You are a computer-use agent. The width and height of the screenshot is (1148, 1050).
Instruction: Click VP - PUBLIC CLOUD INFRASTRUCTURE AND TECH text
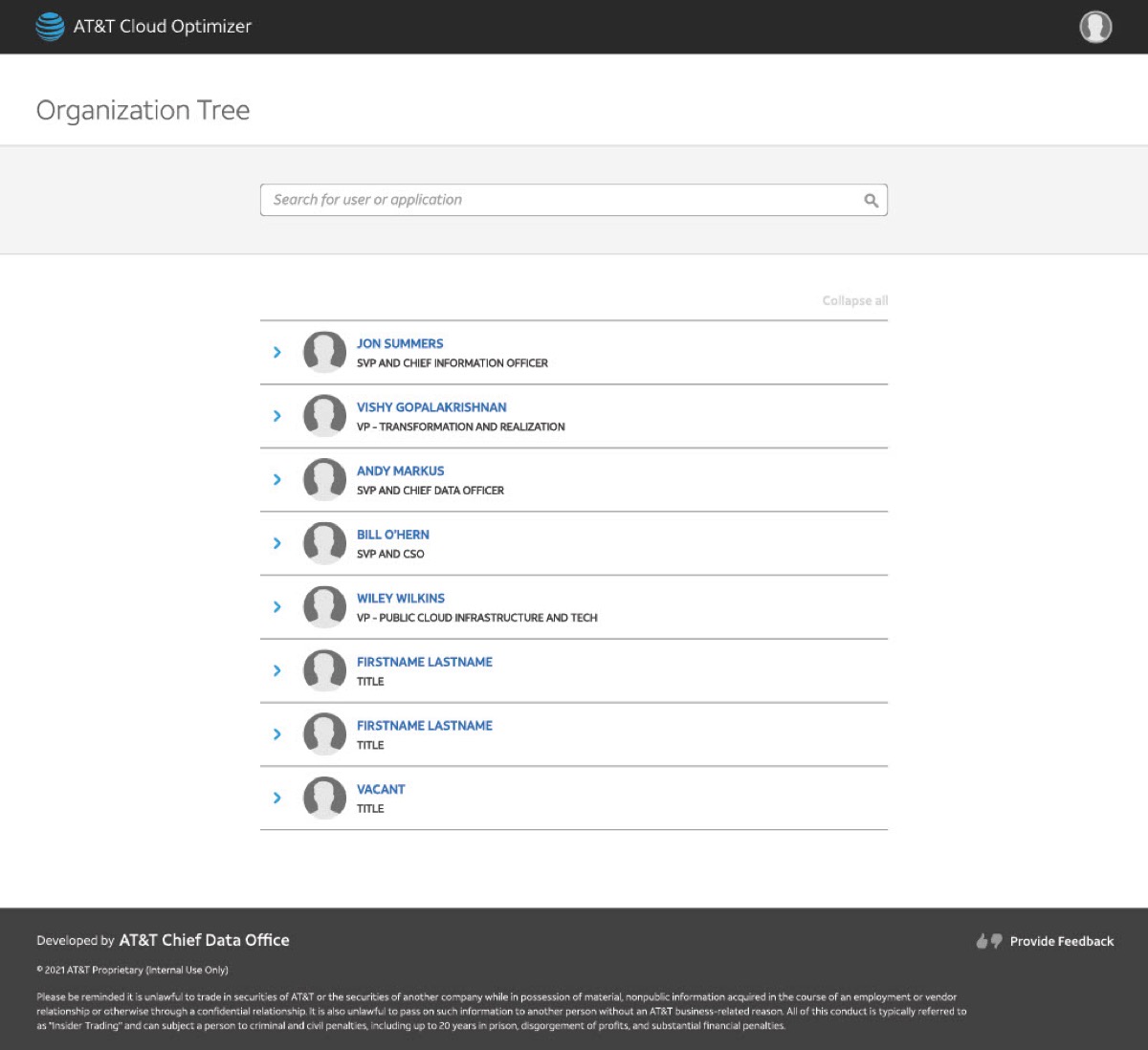477,618
